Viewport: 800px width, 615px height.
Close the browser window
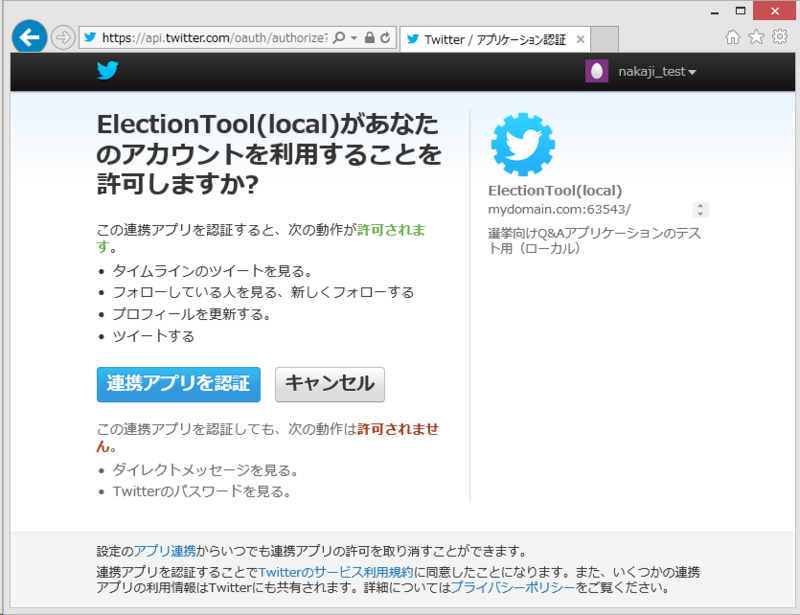tap(774, 11)
